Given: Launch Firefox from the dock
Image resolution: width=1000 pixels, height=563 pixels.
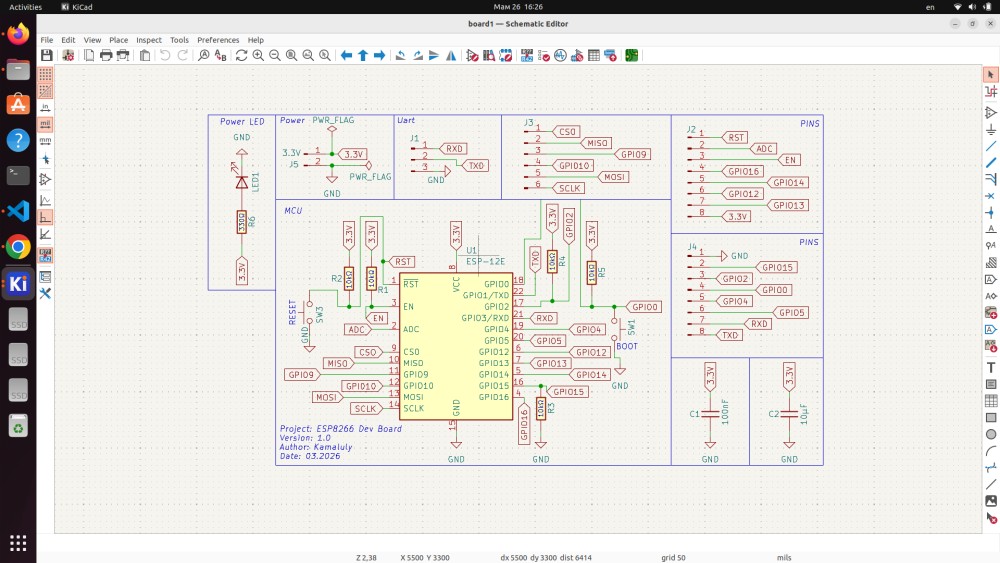Looking at the screenshot, I should pyautogui.click(x=18, y=34).
